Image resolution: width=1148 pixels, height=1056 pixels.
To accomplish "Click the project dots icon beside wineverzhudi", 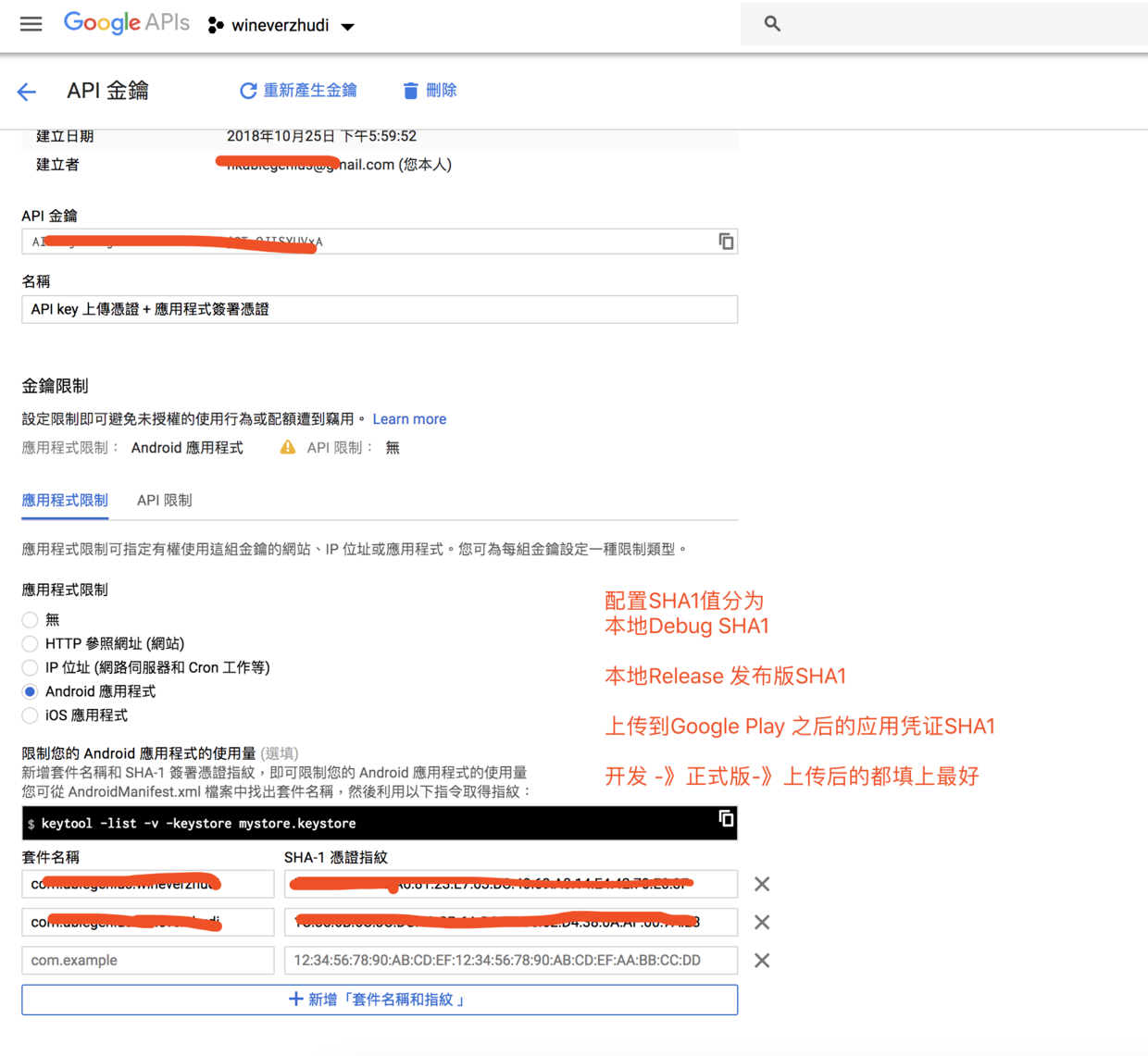I will click(x=216, y=26).
